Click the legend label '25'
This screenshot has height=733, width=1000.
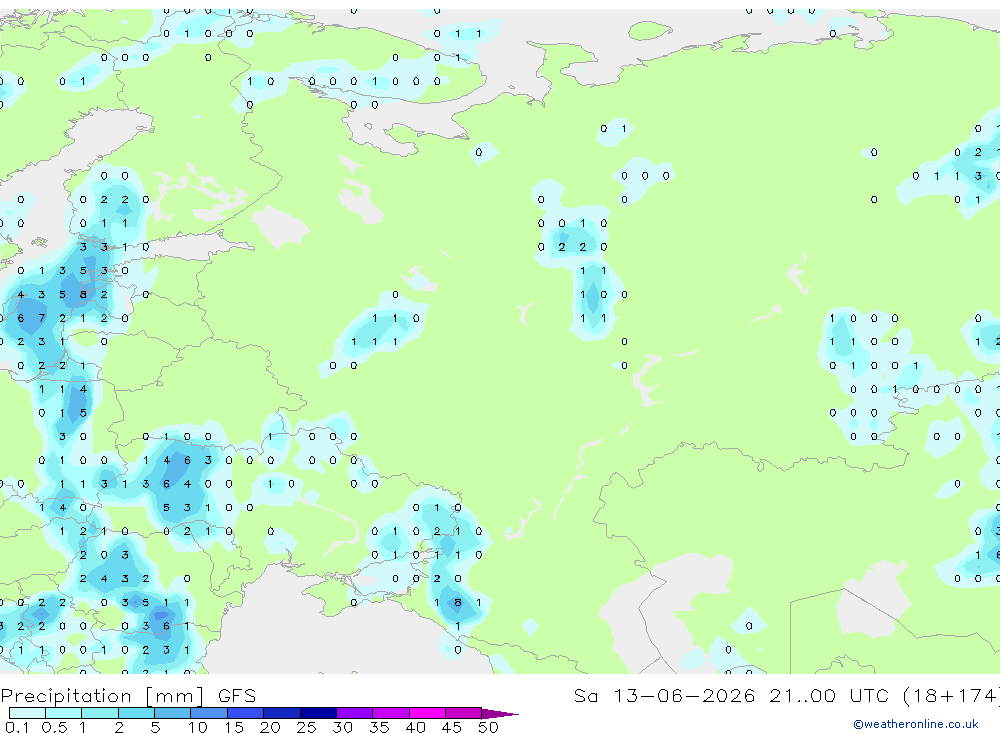(x=306, y=727)
